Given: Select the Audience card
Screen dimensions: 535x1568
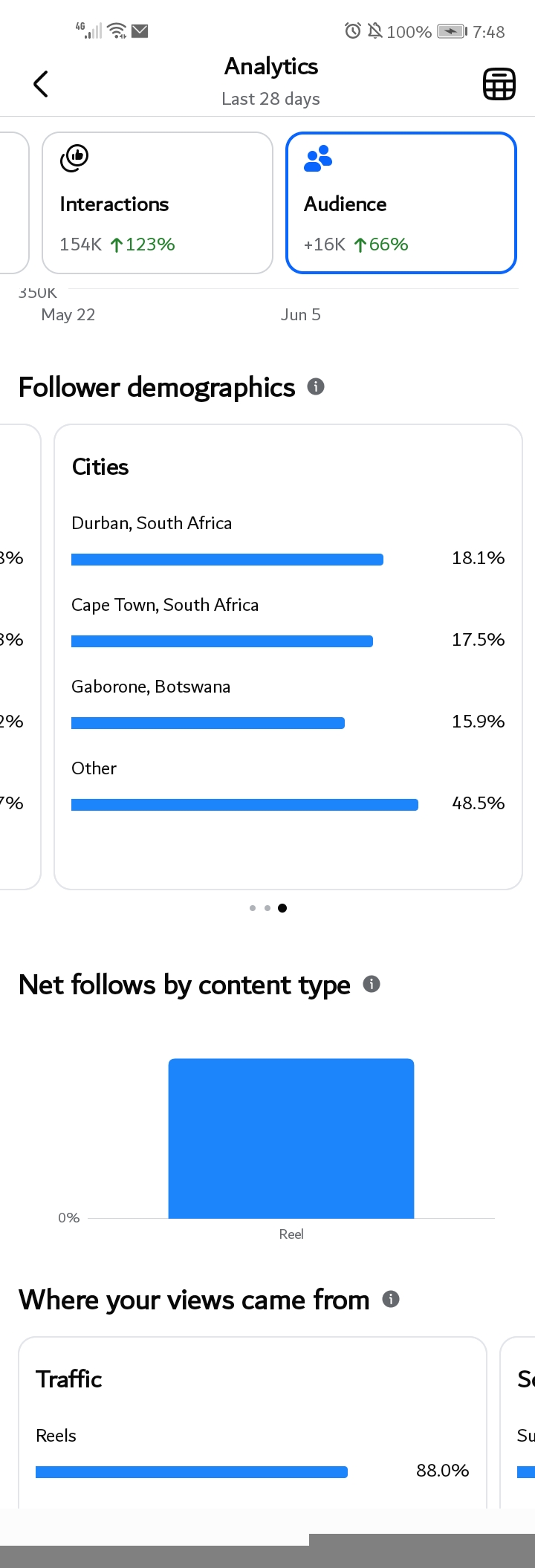Looking at the screenshot, I should (x=401, y=203).
